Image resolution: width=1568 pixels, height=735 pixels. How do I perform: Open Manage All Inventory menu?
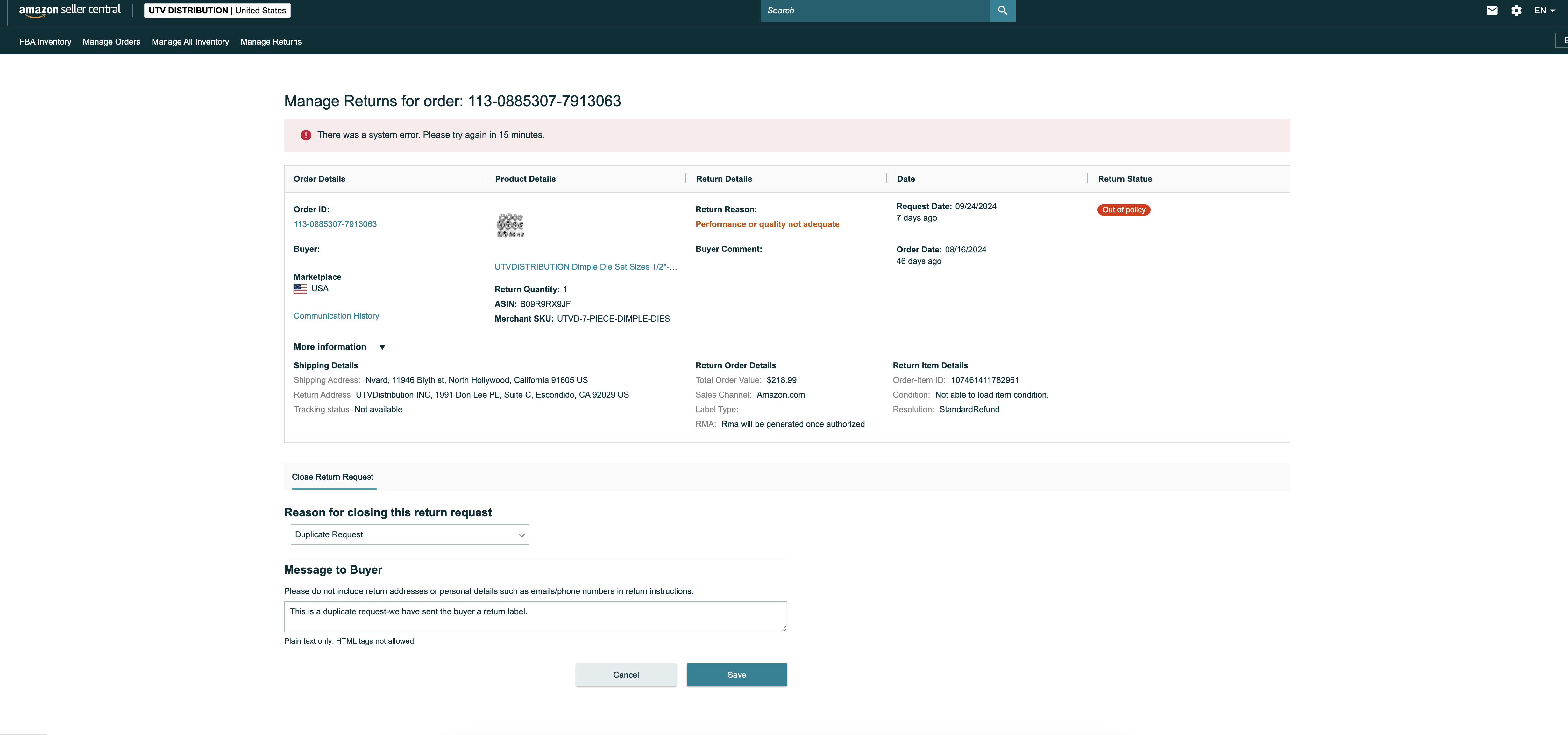click(x=190, y=41)
